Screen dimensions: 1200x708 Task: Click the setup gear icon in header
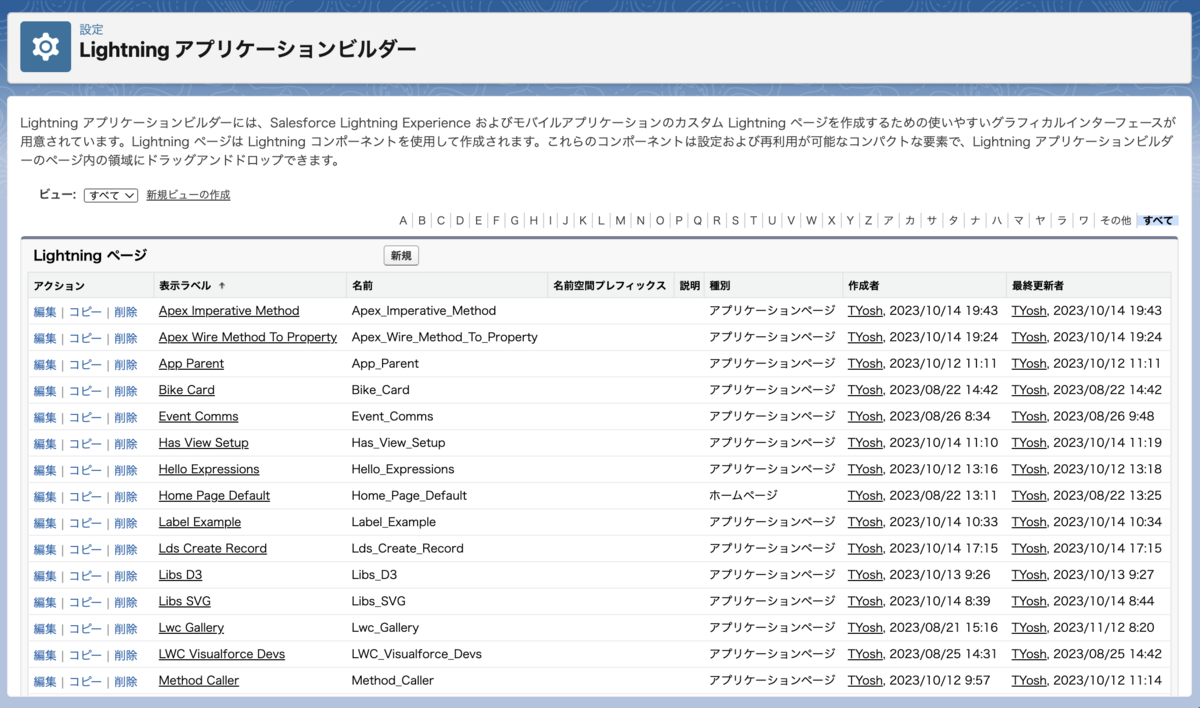click(46, 47)
